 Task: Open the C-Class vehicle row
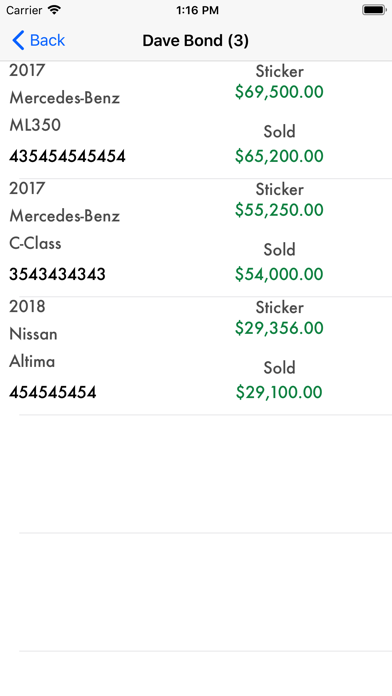click(x=196, y=238)
